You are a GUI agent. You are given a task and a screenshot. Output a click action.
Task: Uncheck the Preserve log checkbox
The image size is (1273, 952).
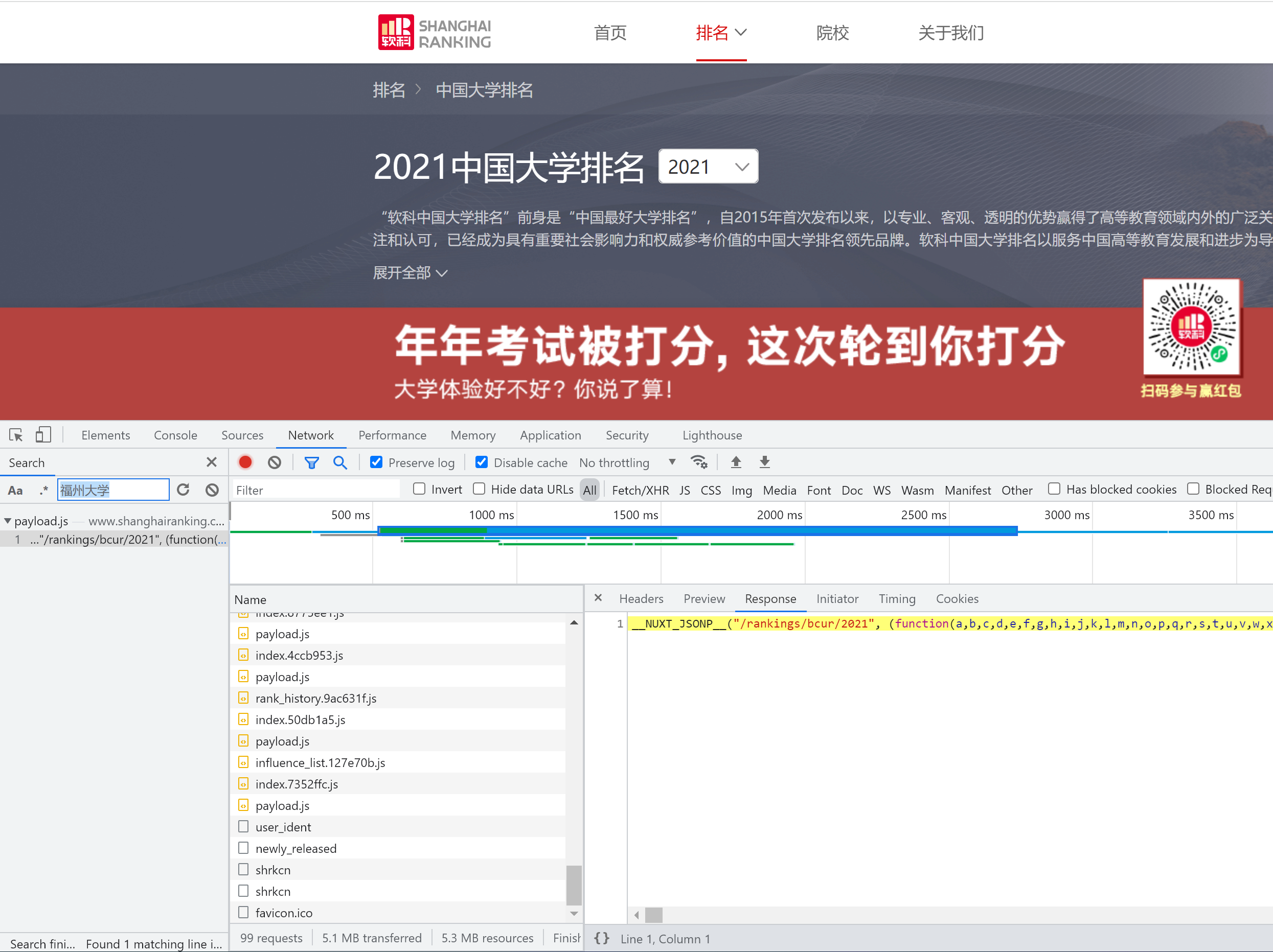point(376,462)
